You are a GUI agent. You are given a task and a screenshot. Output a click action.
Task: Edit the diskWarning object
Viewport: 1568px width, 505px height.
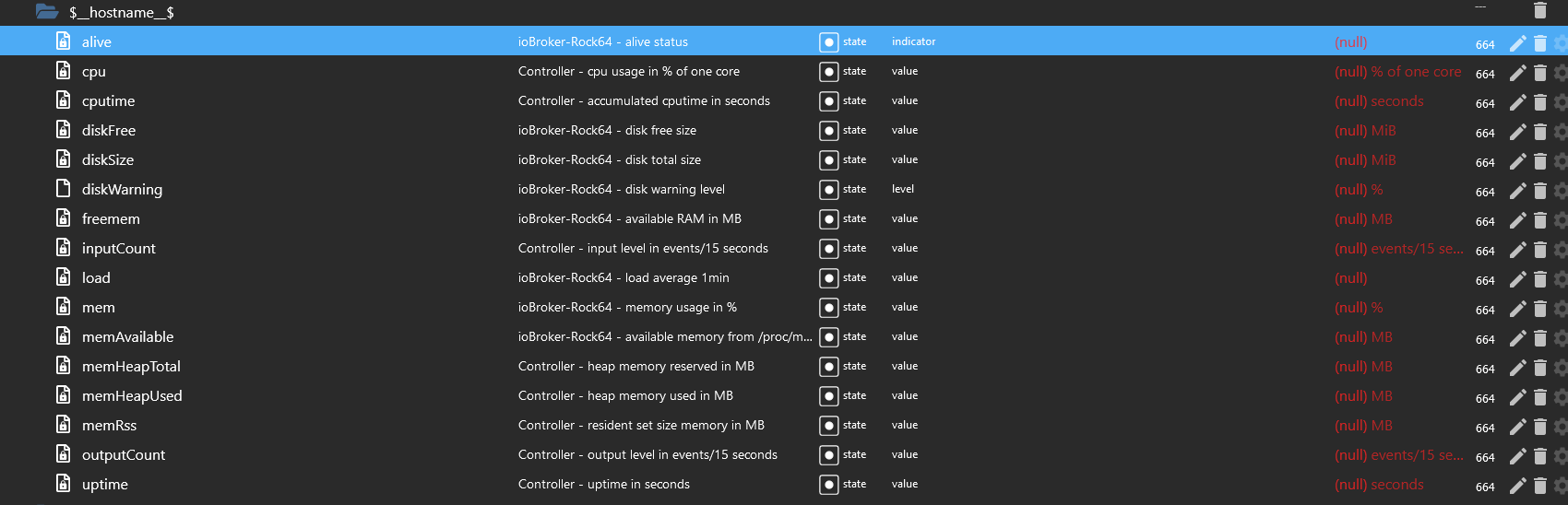pyautogui.click(x=1517, y=191)
